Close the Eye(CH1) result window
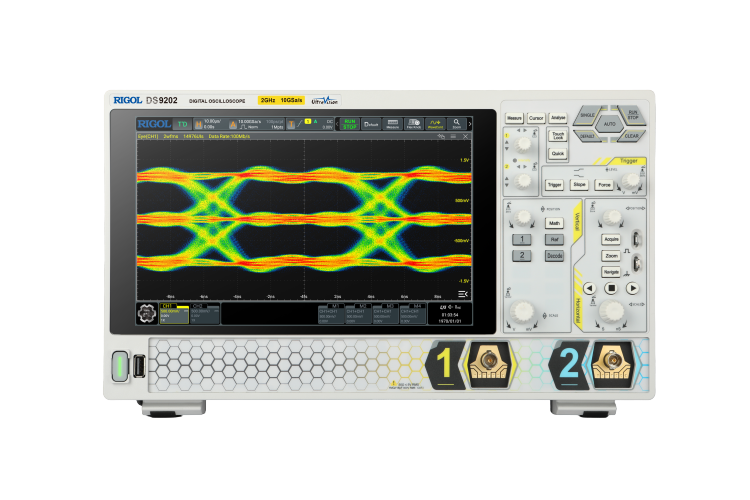This screenshot has width=750, height=500. 465,136
